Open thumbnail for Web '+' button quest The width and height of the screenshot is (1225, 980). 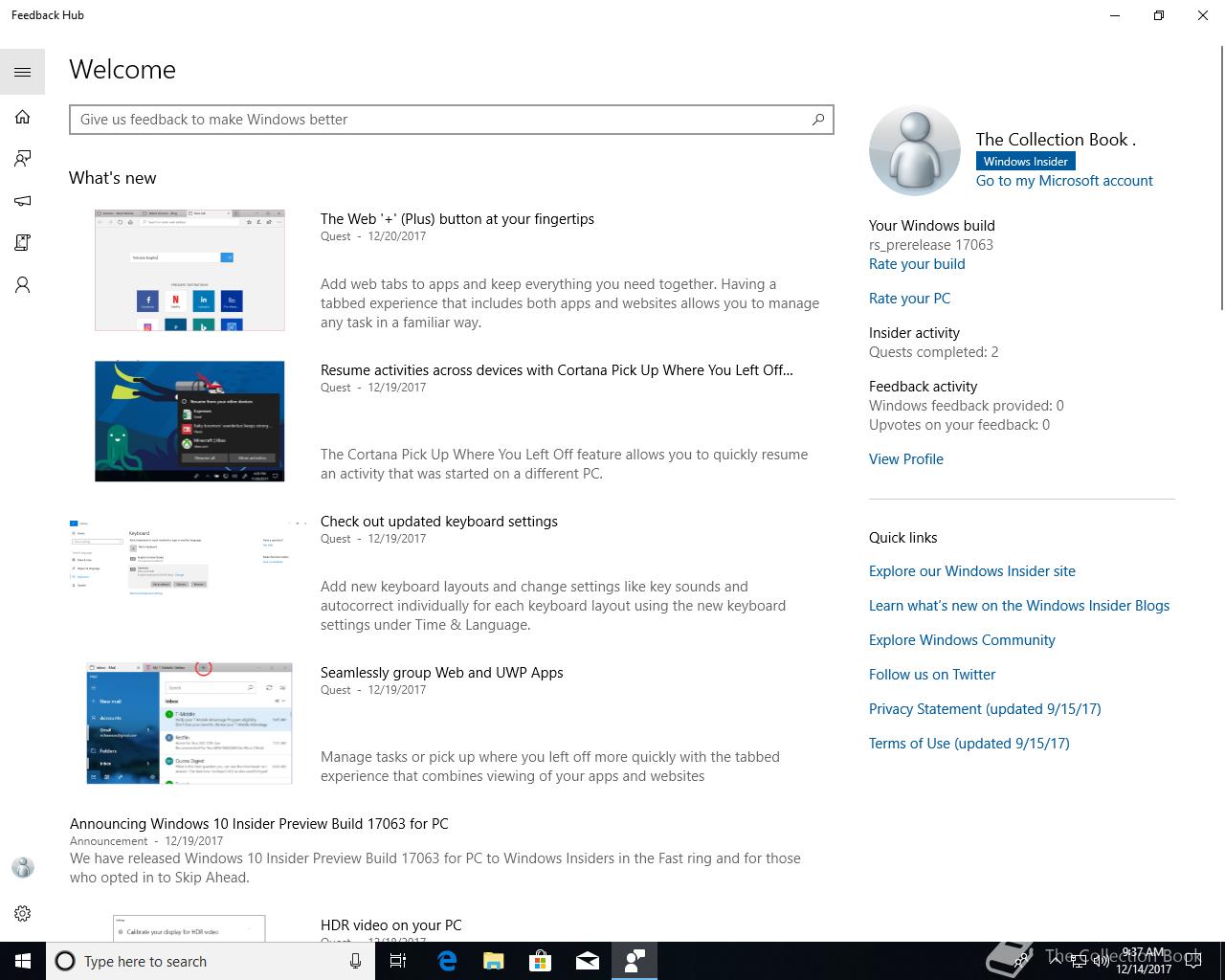click(x=189, y=270)
